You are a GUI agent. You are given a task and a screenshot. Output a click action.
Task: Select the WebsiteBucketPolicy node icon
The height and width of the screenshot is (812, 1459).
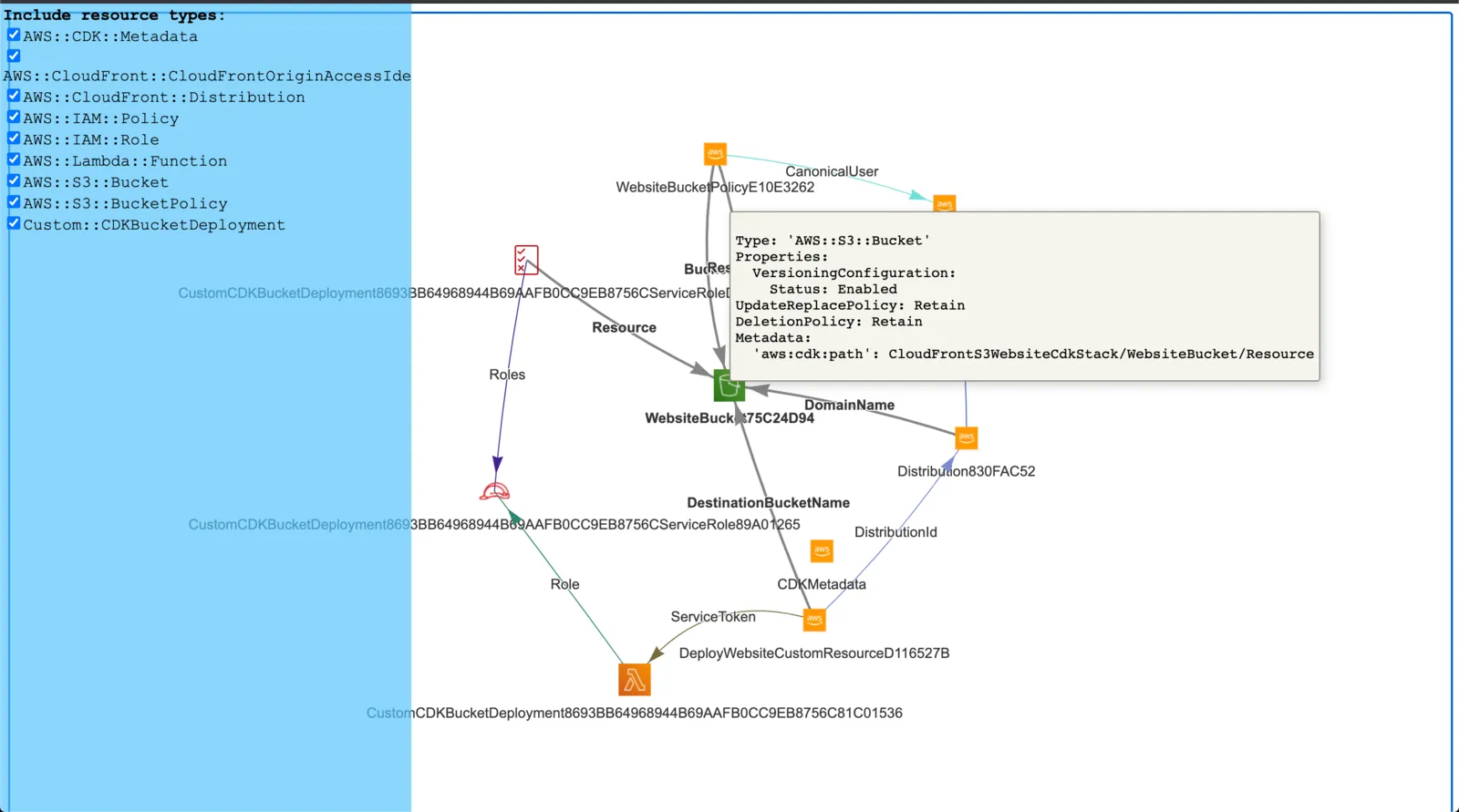(716, 154)
